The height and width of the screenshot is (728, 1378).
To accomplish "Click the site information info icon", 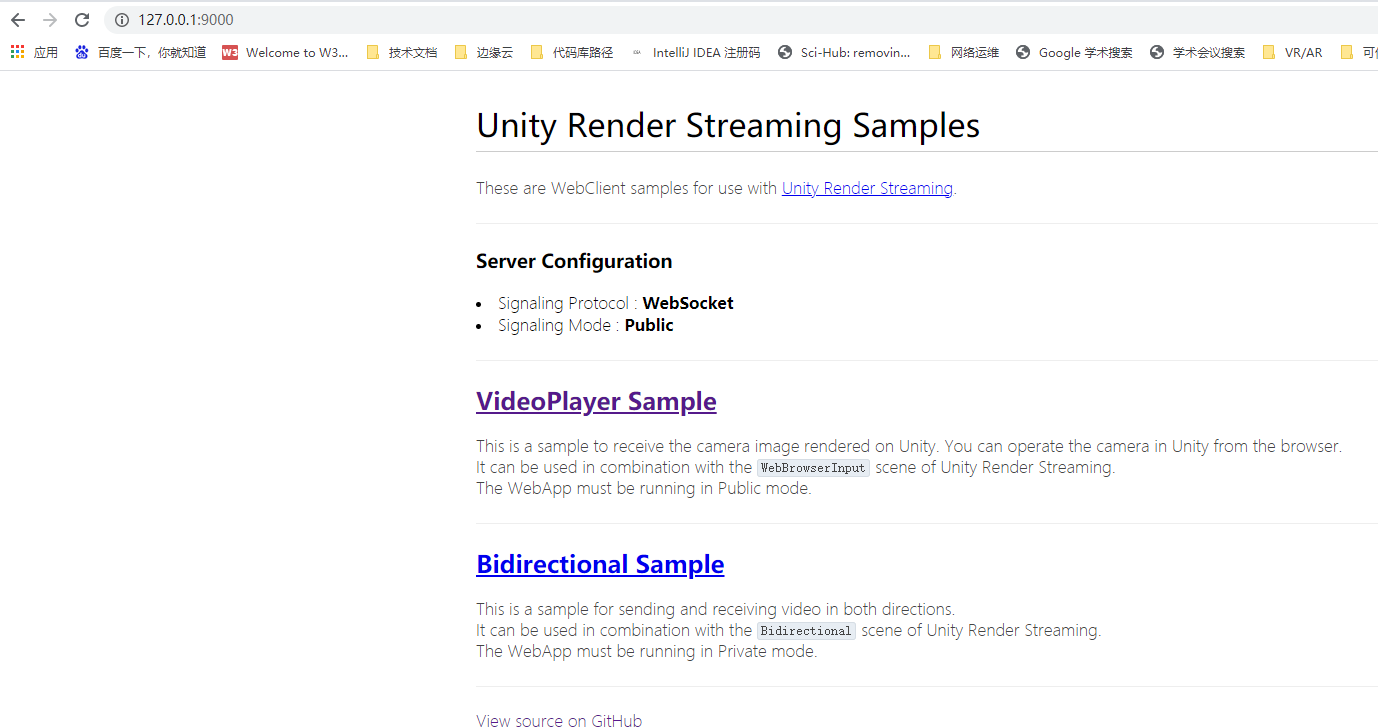I will pos(121,19).
